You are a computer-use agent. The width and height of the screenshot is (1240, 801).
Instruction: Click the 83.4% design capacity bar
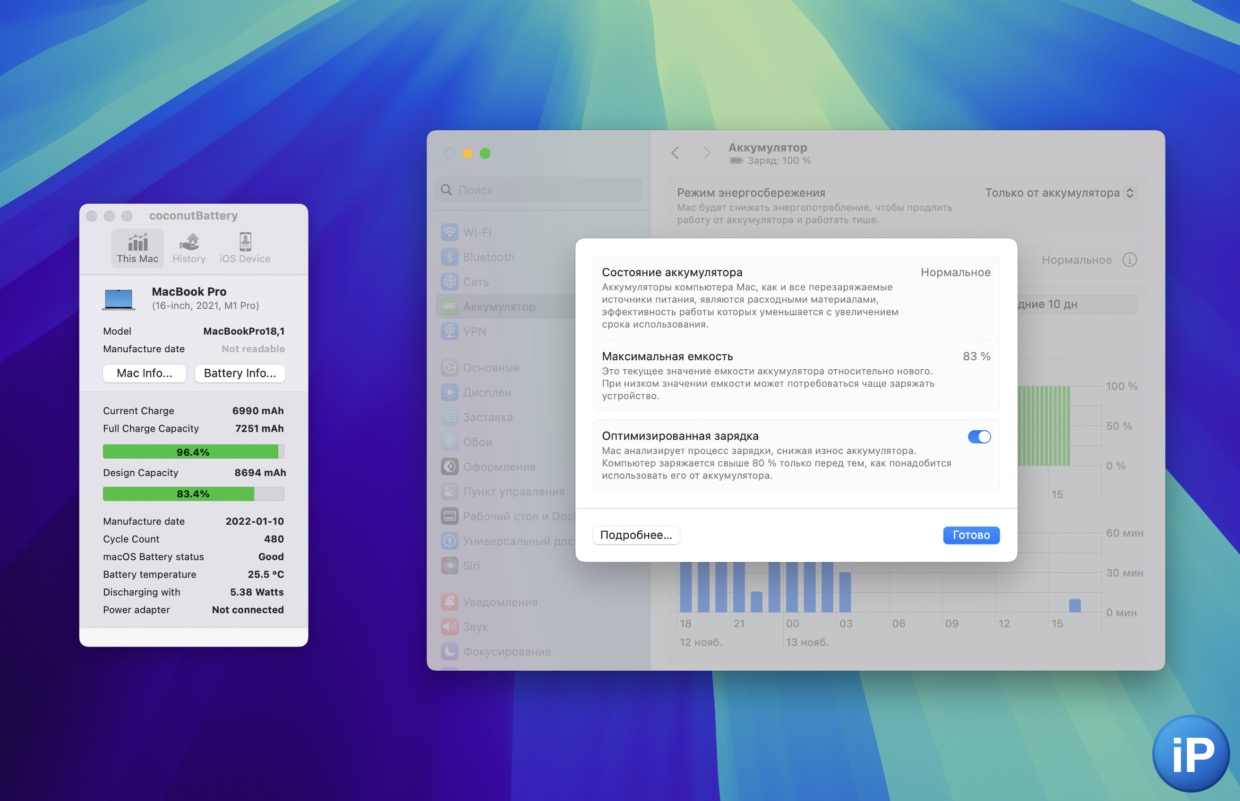pyautogui.click(x=193, y=494)
